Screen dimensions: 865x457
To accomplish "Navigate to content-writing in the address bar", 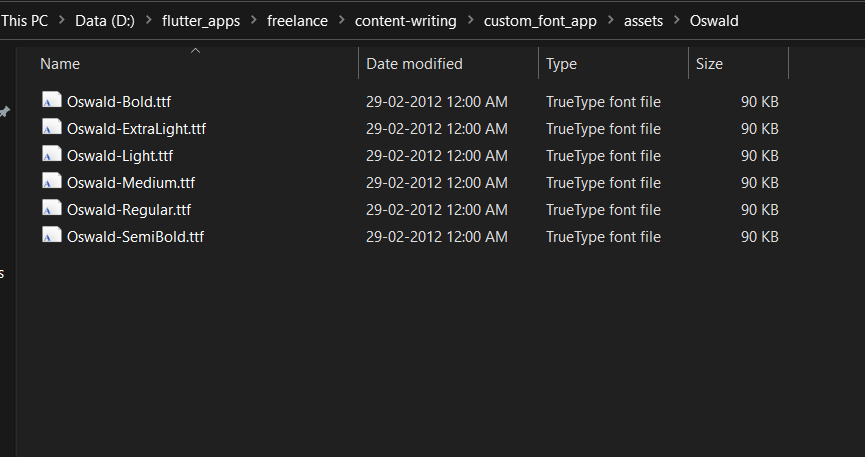I will pyautogui.click(x=405, y=21).
